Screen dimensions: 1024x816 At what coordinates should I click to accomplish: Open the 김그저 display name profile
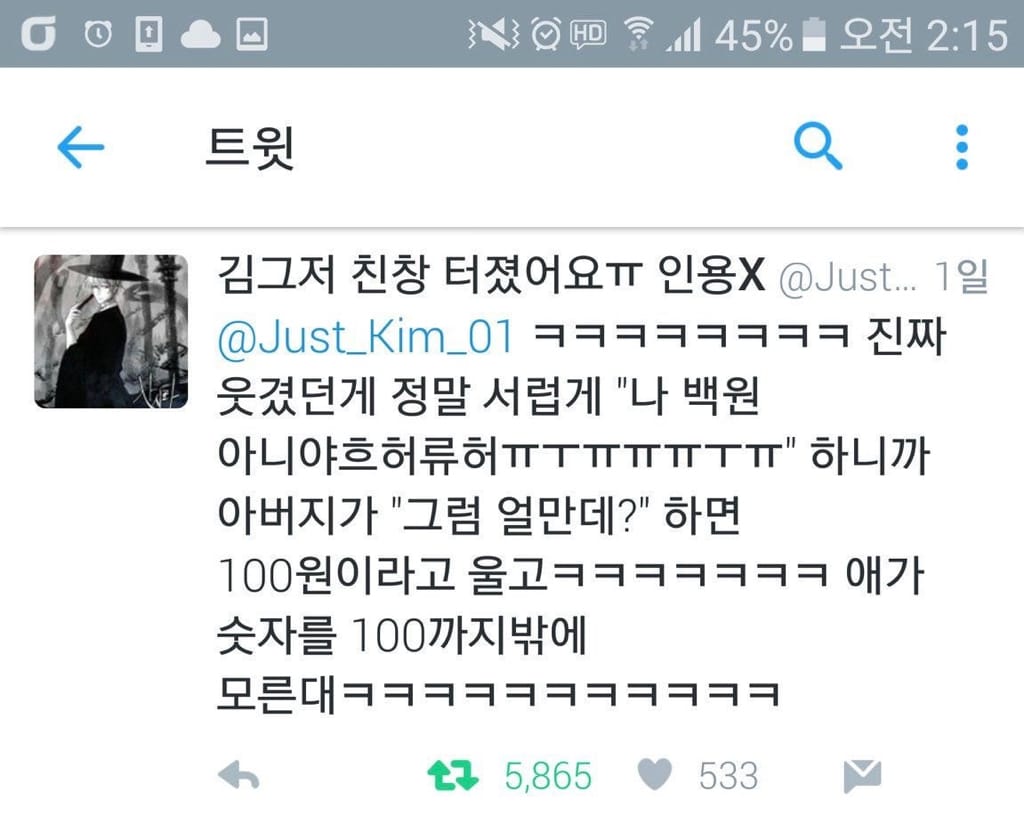tap(490, 274)
